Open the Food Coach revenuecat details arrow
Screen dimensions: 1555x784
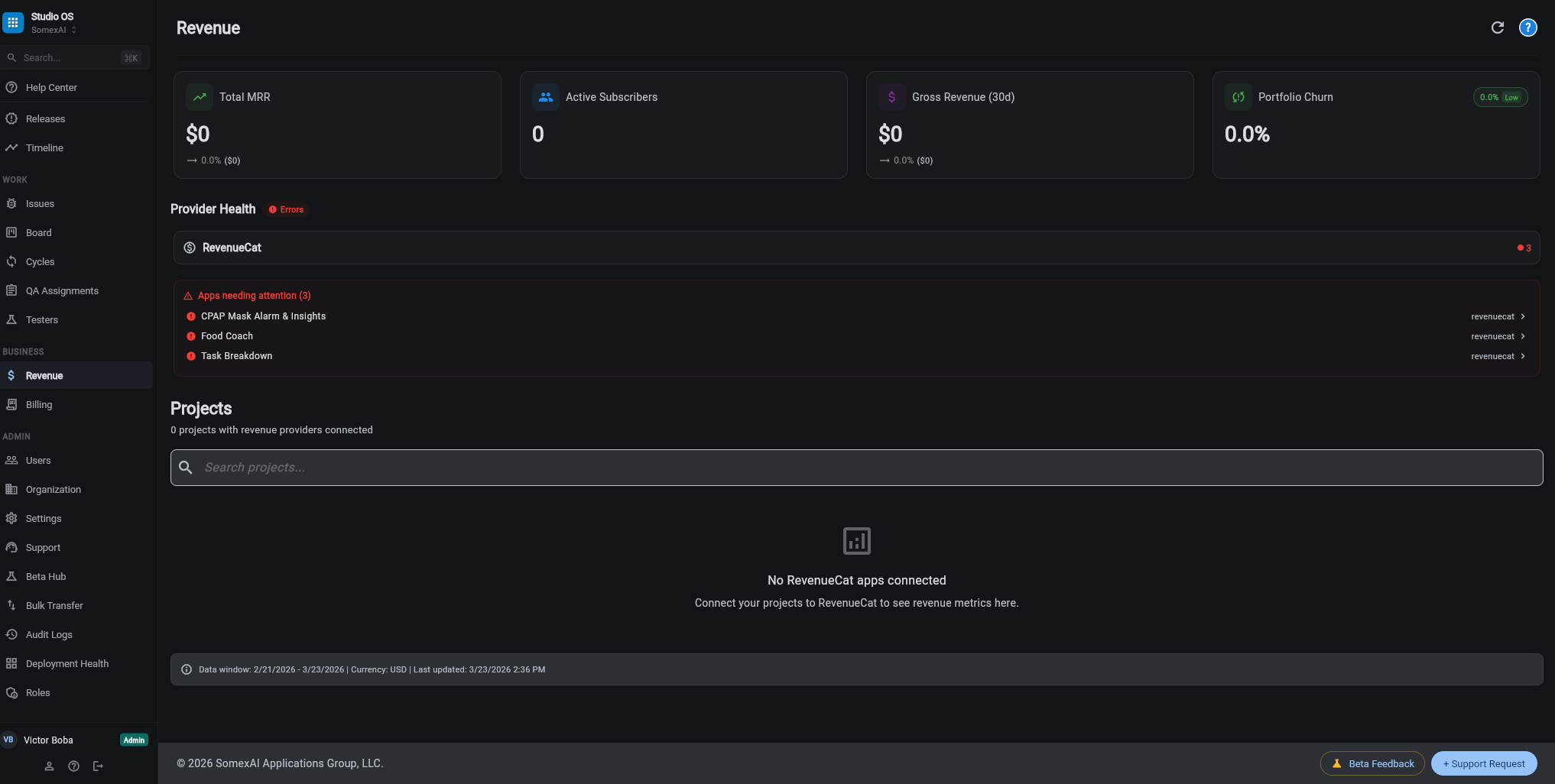1523,335
